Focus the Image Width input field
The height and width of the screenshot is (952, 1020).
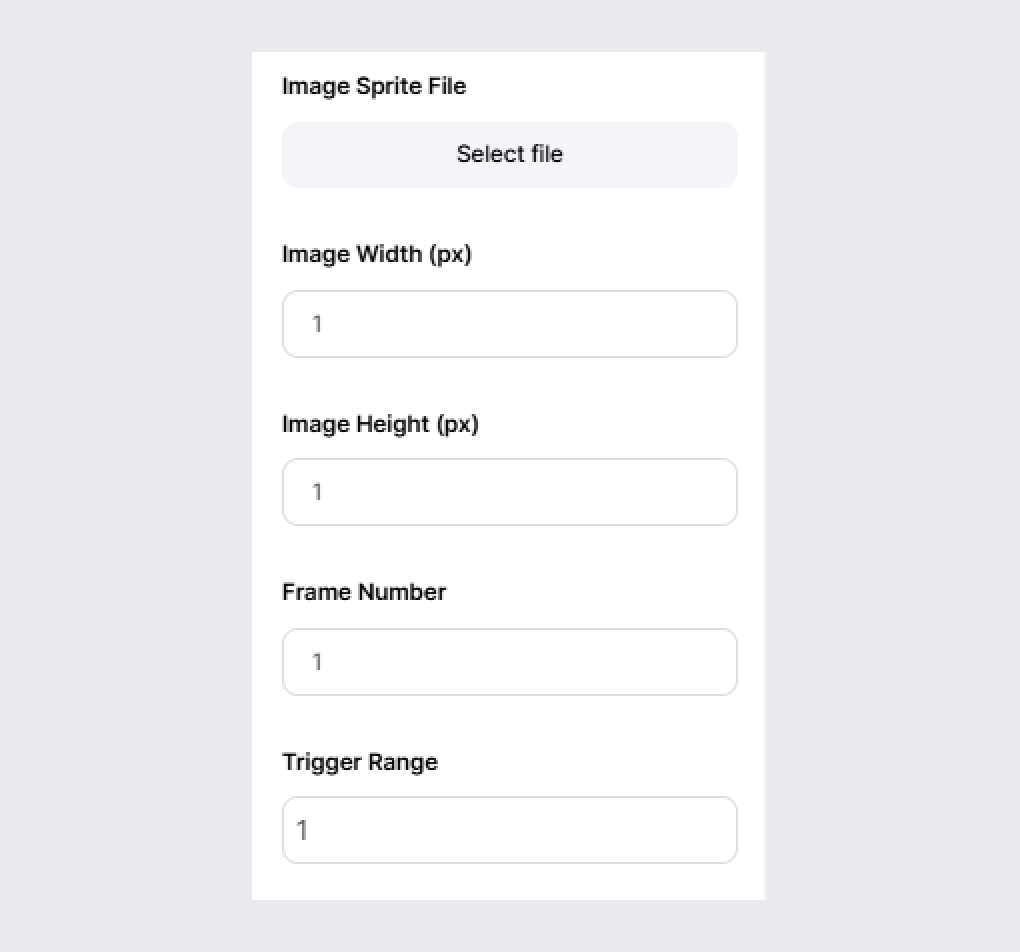[x=509, y=324]
